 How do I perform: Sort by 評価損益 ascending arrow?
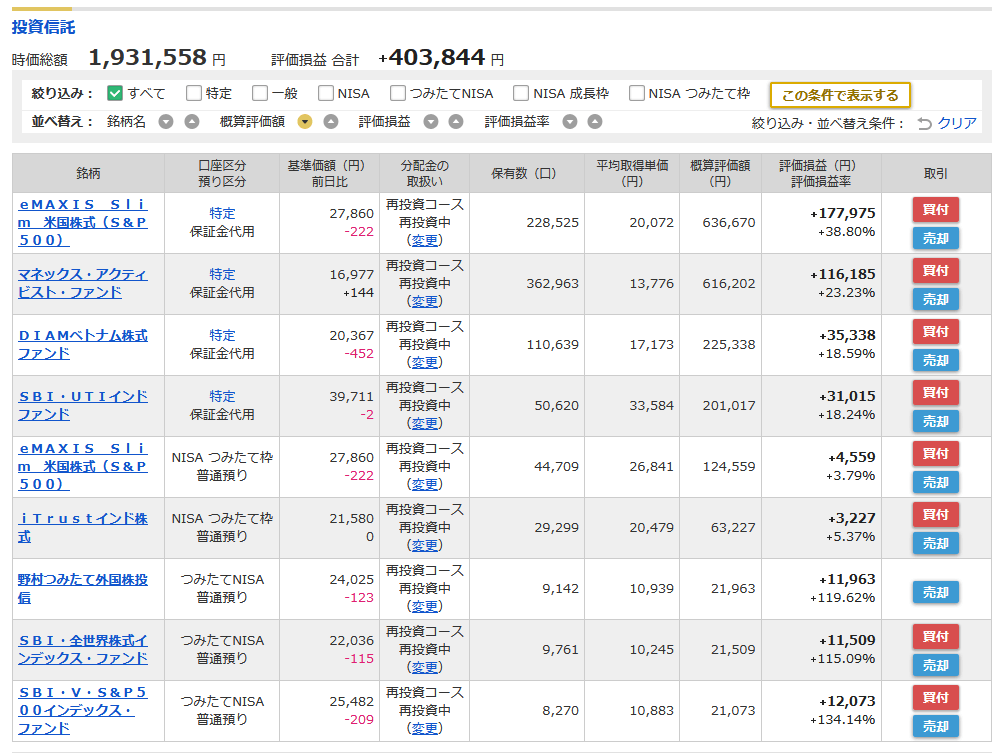[456, 122]
